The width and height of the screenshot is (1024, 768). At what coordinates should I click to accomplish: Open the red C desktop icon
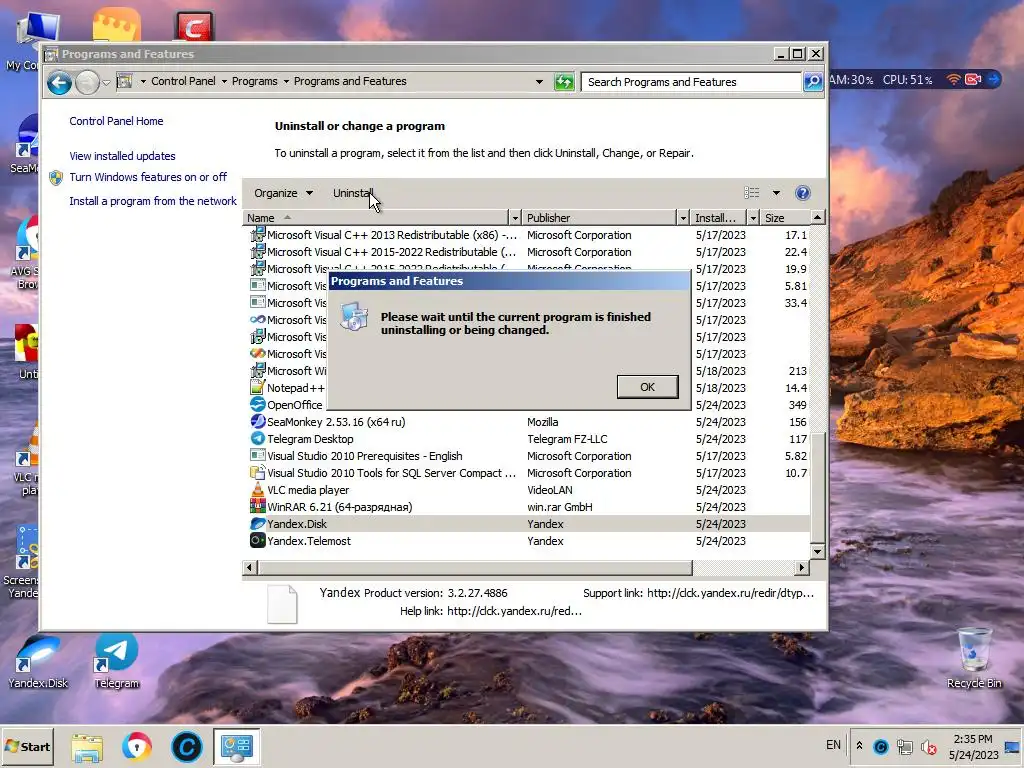click(x=194, y=26)
